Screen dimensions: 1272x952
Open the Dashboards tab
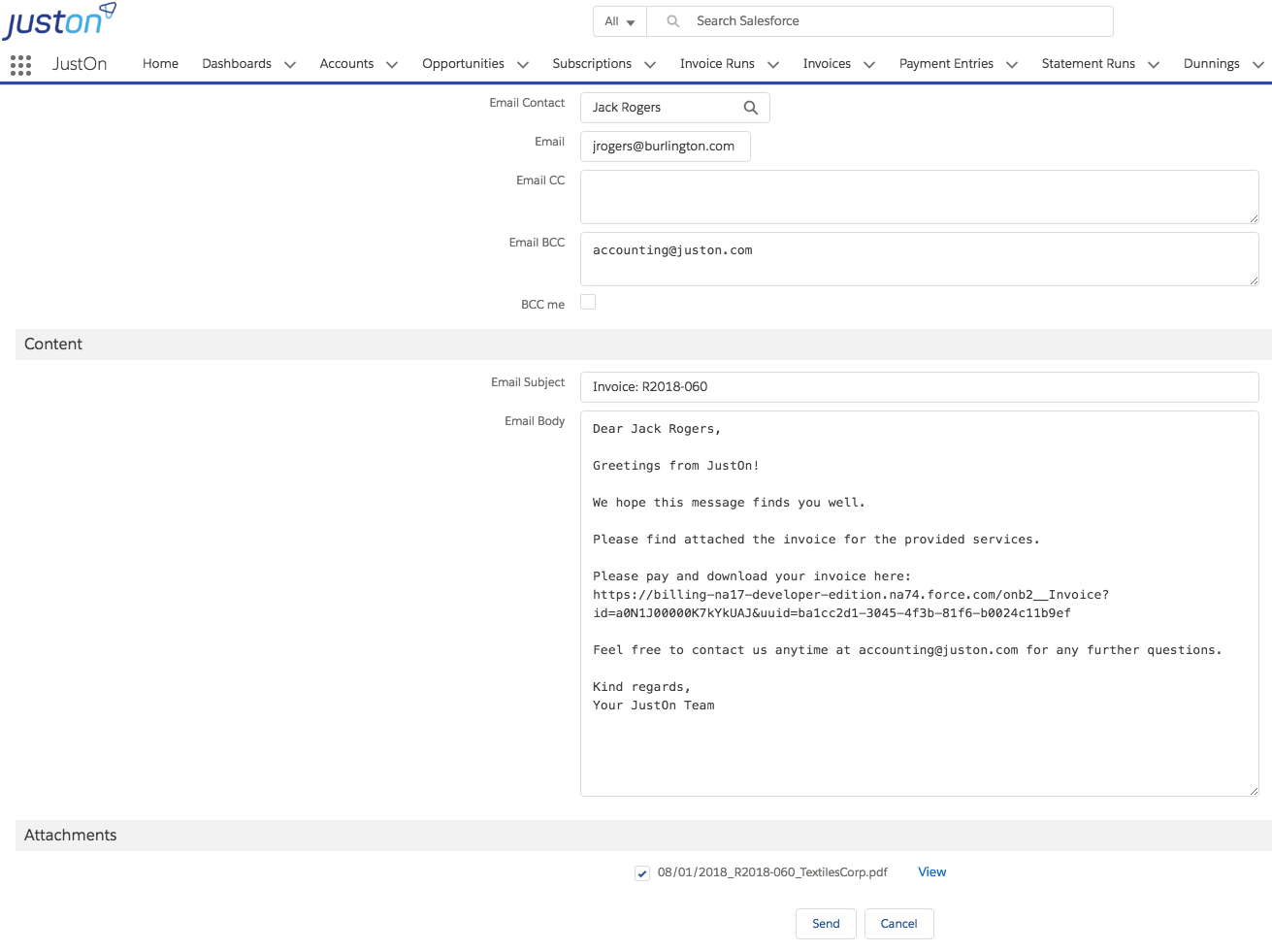(x=237, y=64)
